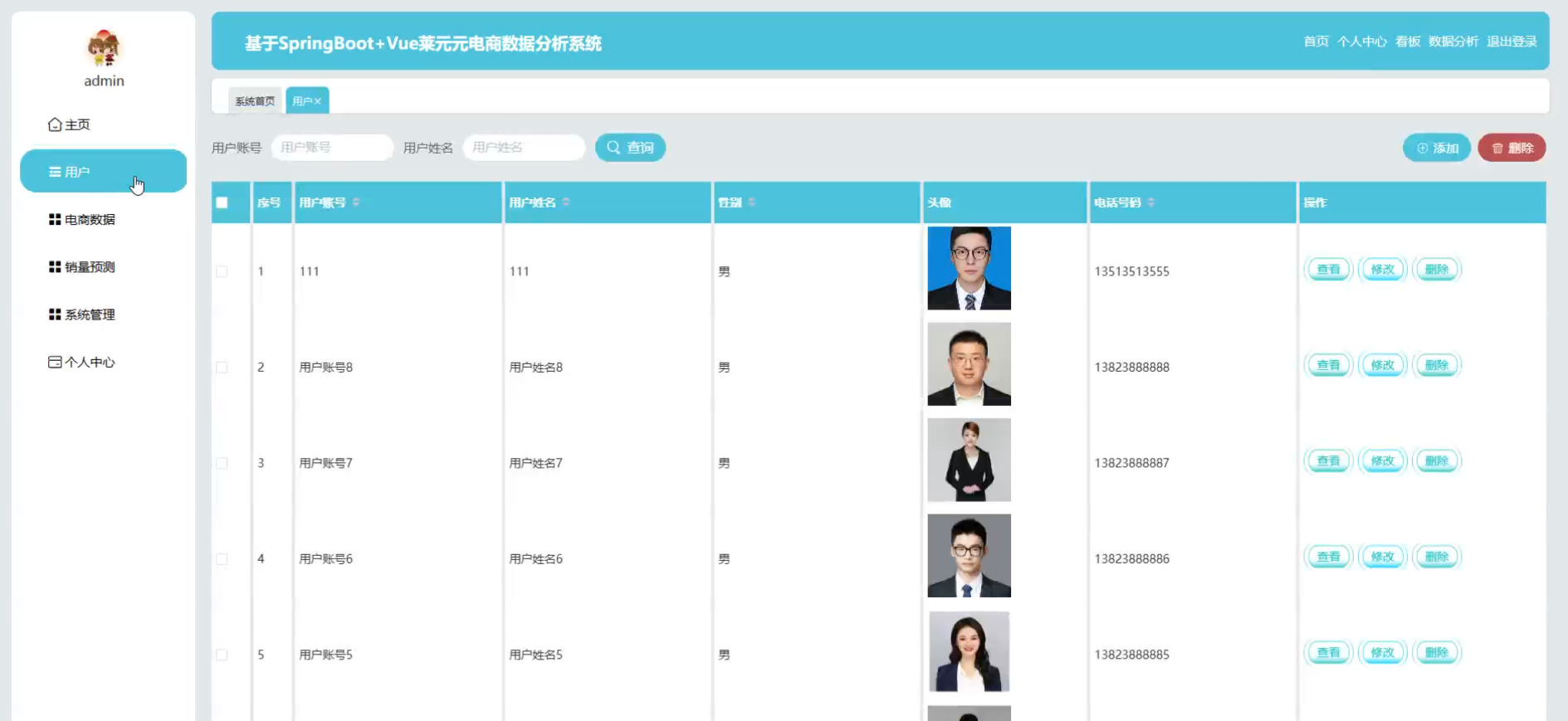Open 数据分析 in top navigation
The width and height of the screenshot is (1568, 721).
[x=1453, y=41]
